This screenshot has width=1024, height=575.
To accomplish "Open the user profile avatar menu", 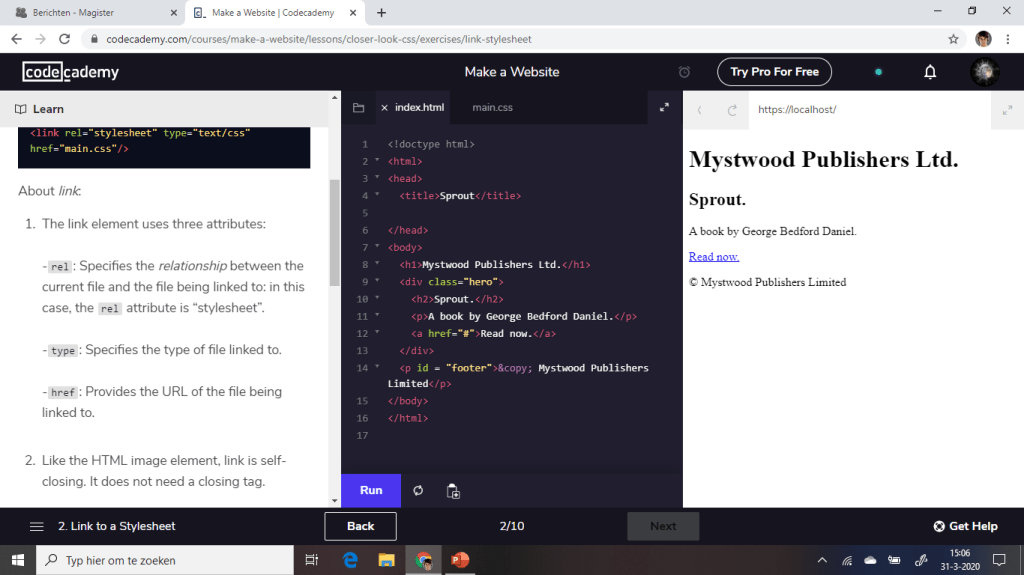I will click(985, 72).
